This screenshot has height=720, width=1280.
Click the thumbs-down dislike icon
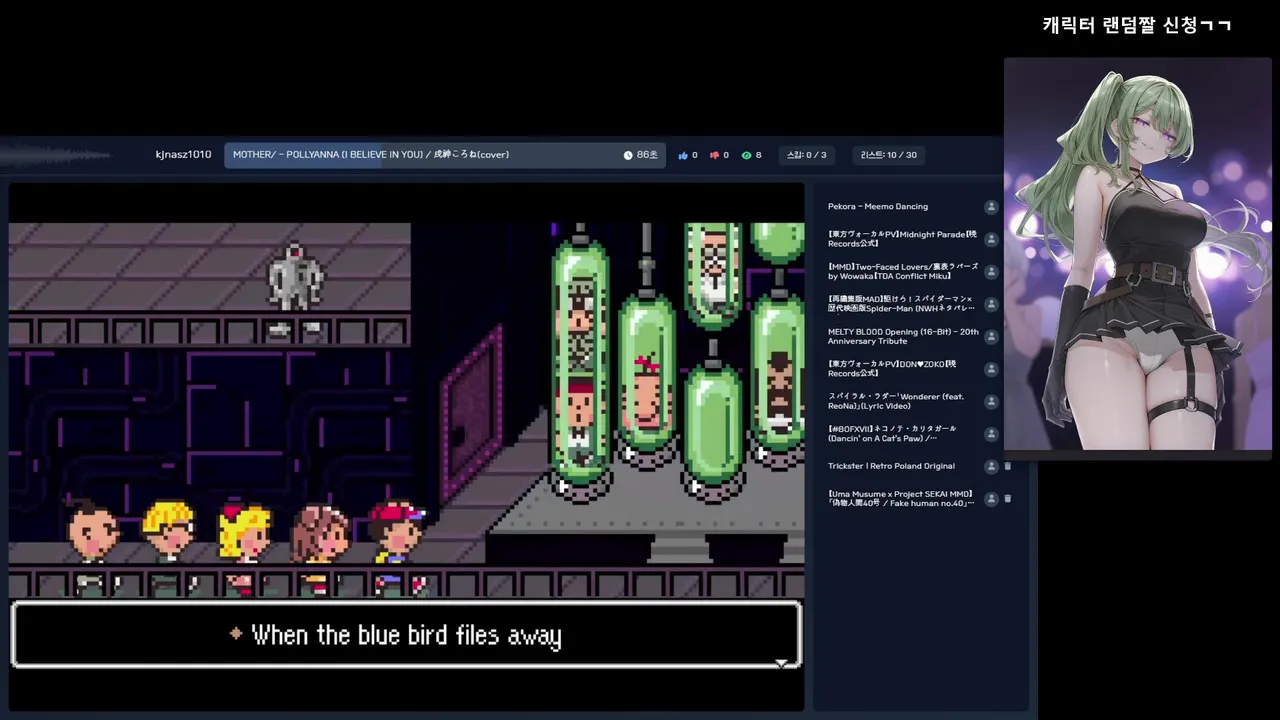tap(714, 155)
